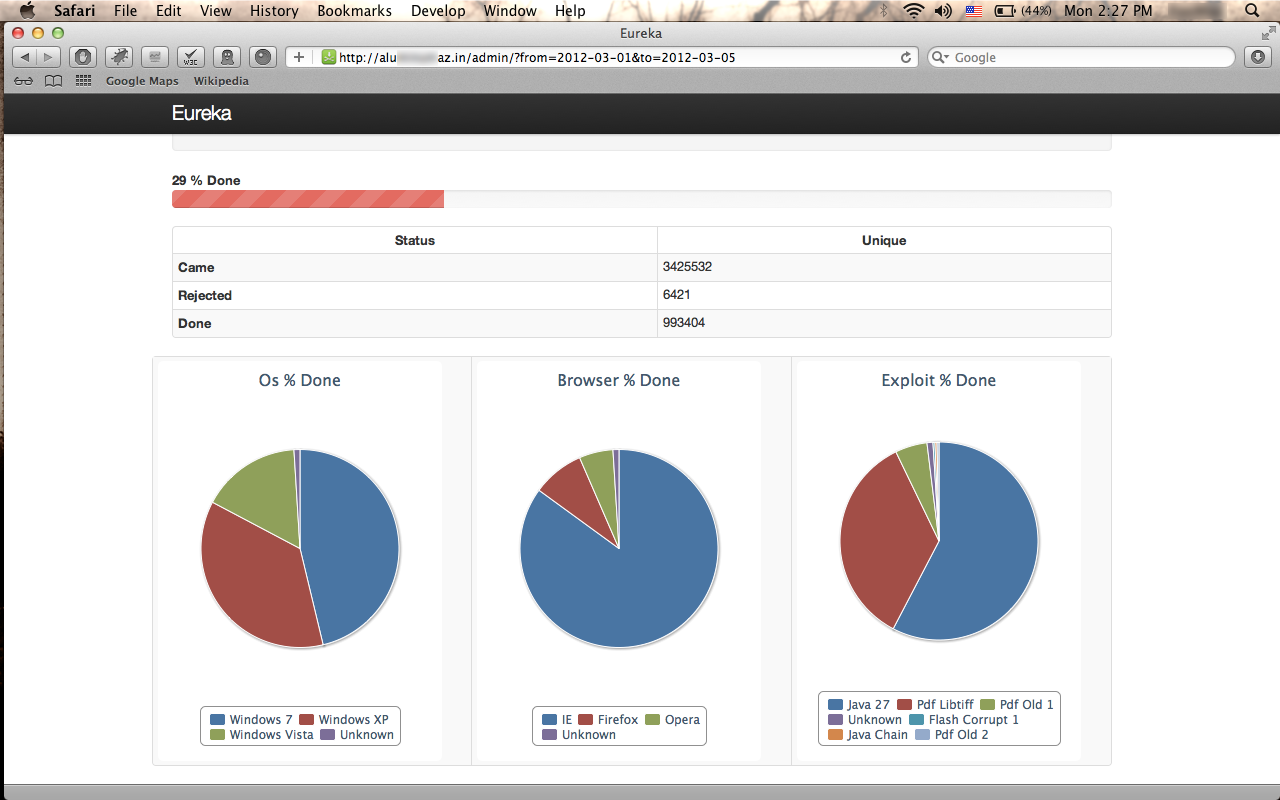
Task: Click the Eureka brand link
Action: [x=202, y=113]
